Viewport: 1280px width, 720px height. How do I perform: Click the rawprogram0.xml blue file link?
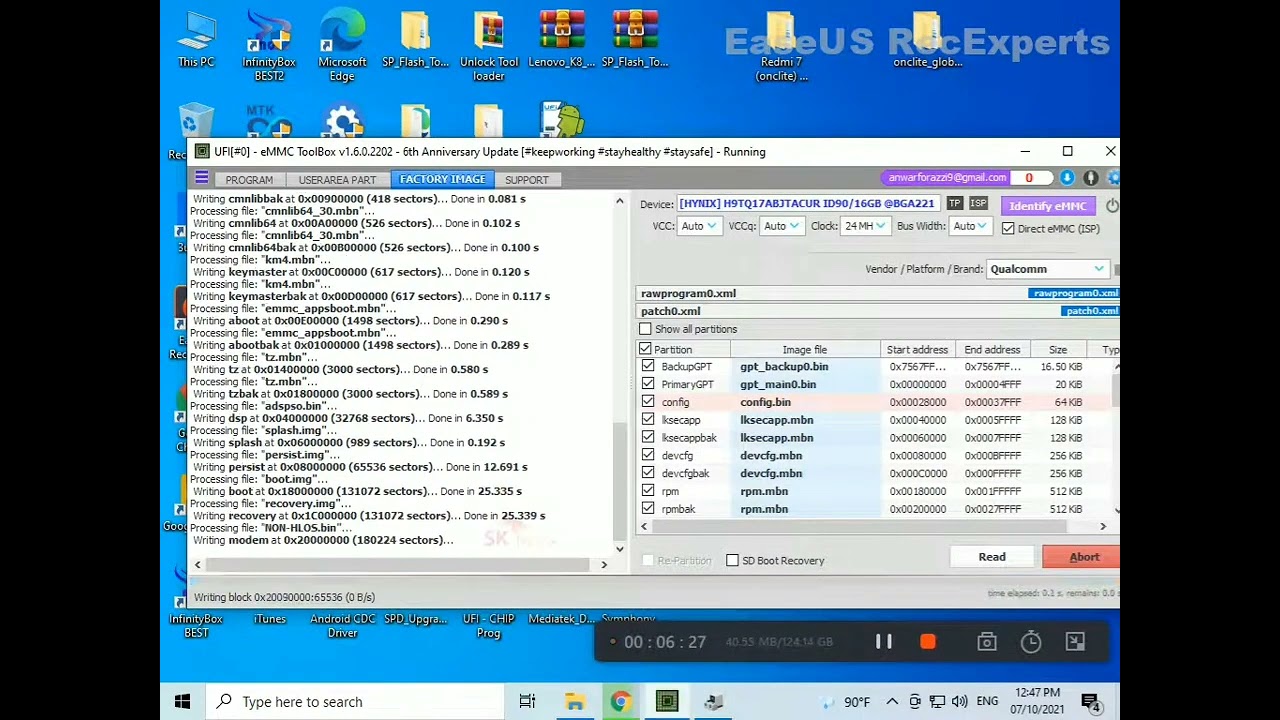pos(1074,293)
